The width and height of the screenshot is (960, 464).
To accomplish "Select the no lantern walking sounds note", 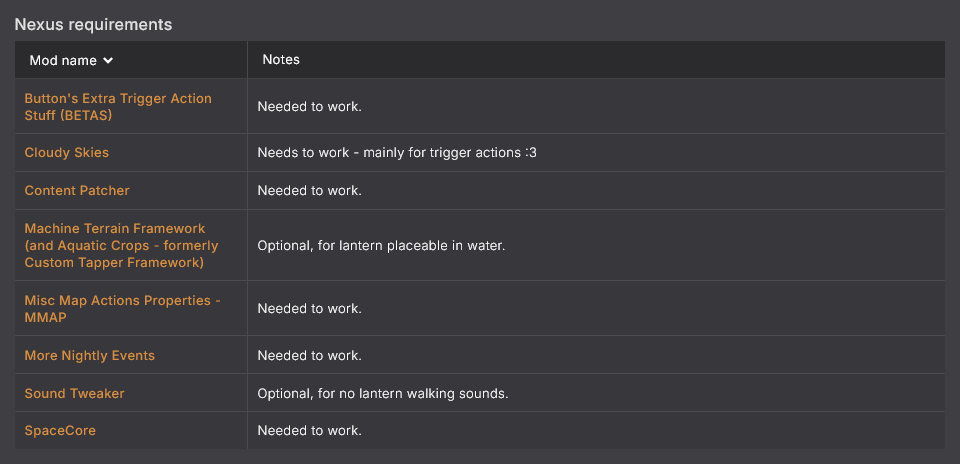I will [383, 394].
